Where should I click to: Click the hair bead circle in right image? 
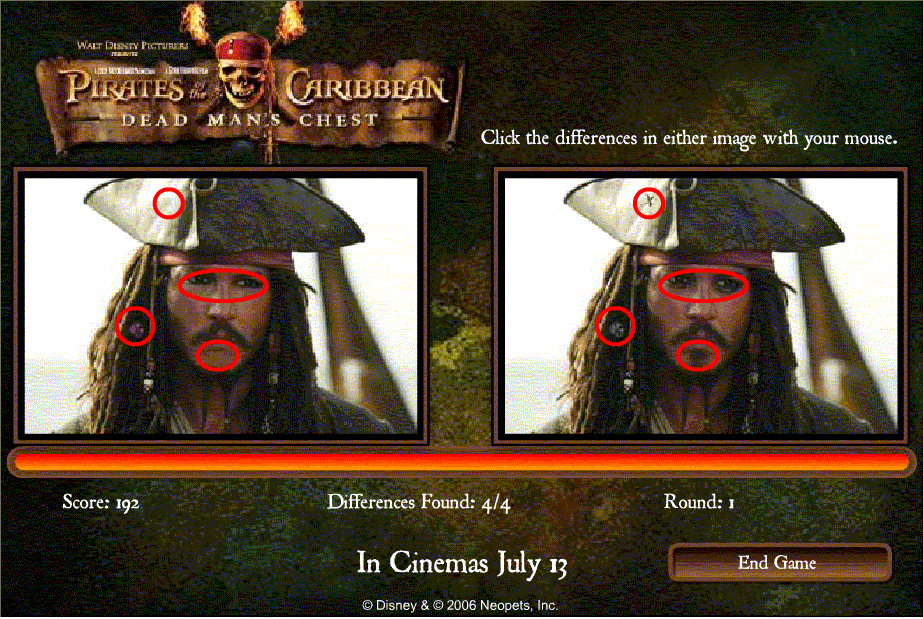616,326
